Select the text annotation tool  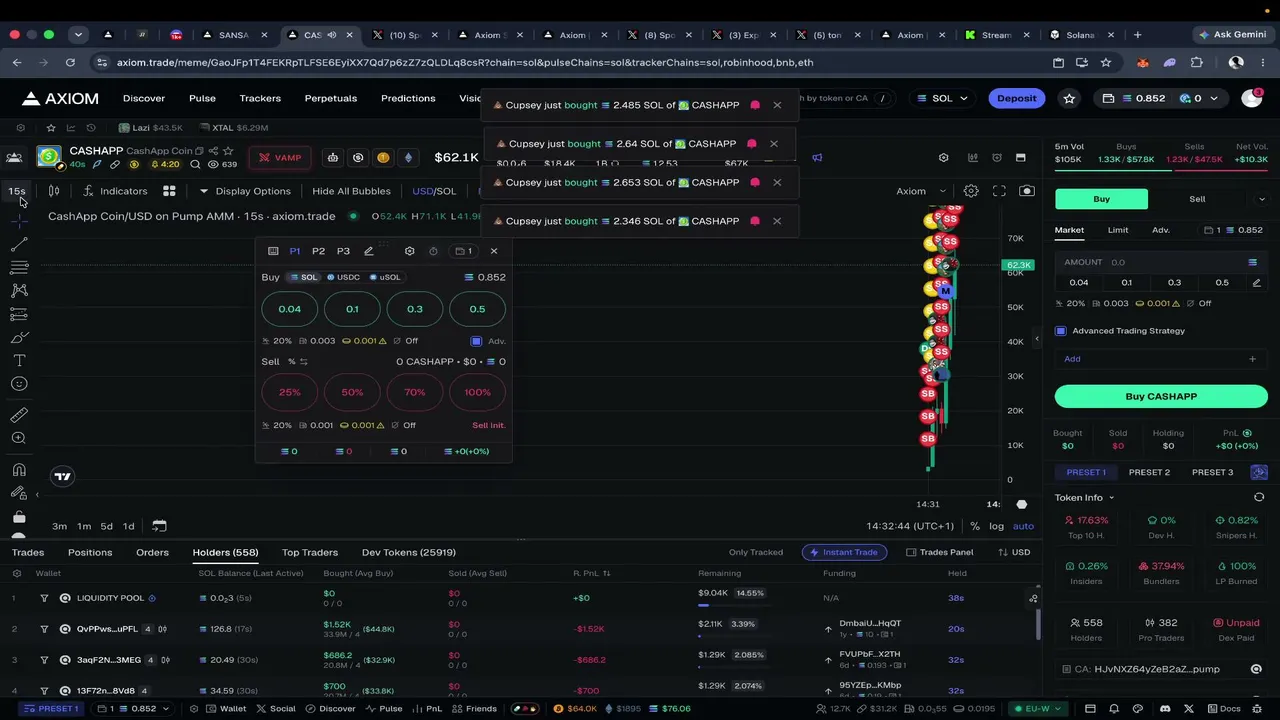19,360
